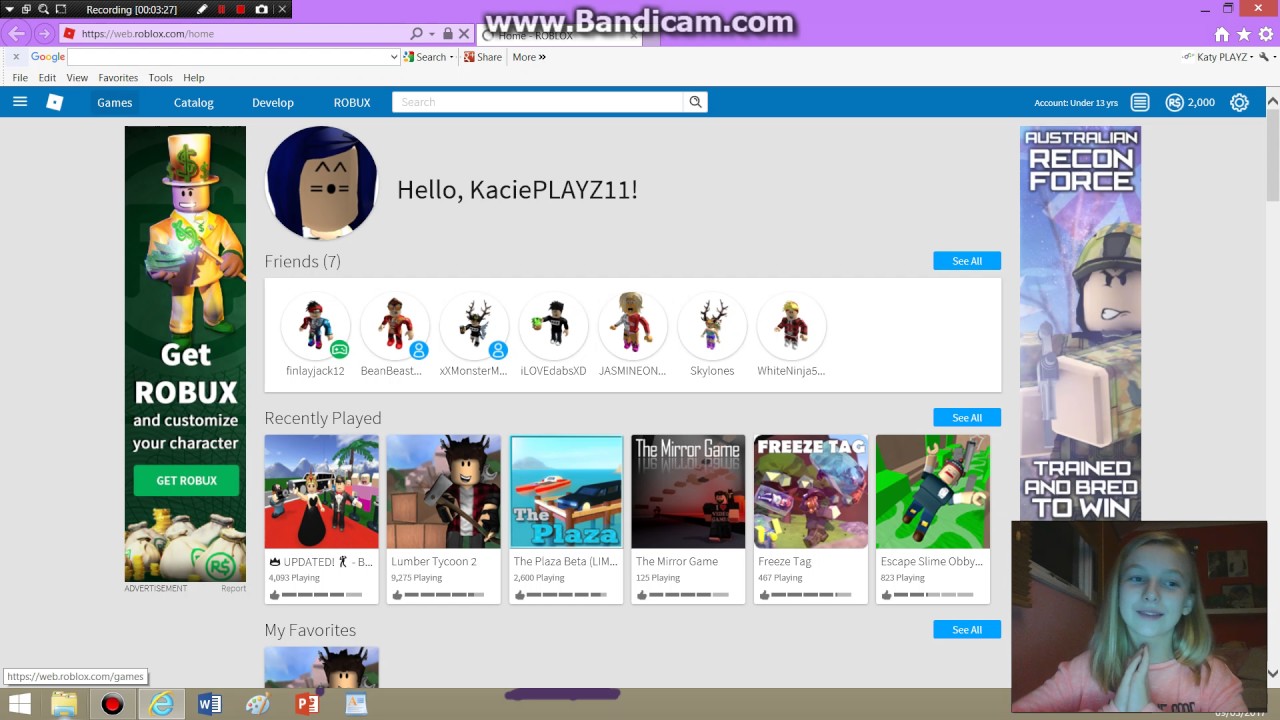
Task: Go to the Games section in Roblox header
Action: click(x=115, y=102)
